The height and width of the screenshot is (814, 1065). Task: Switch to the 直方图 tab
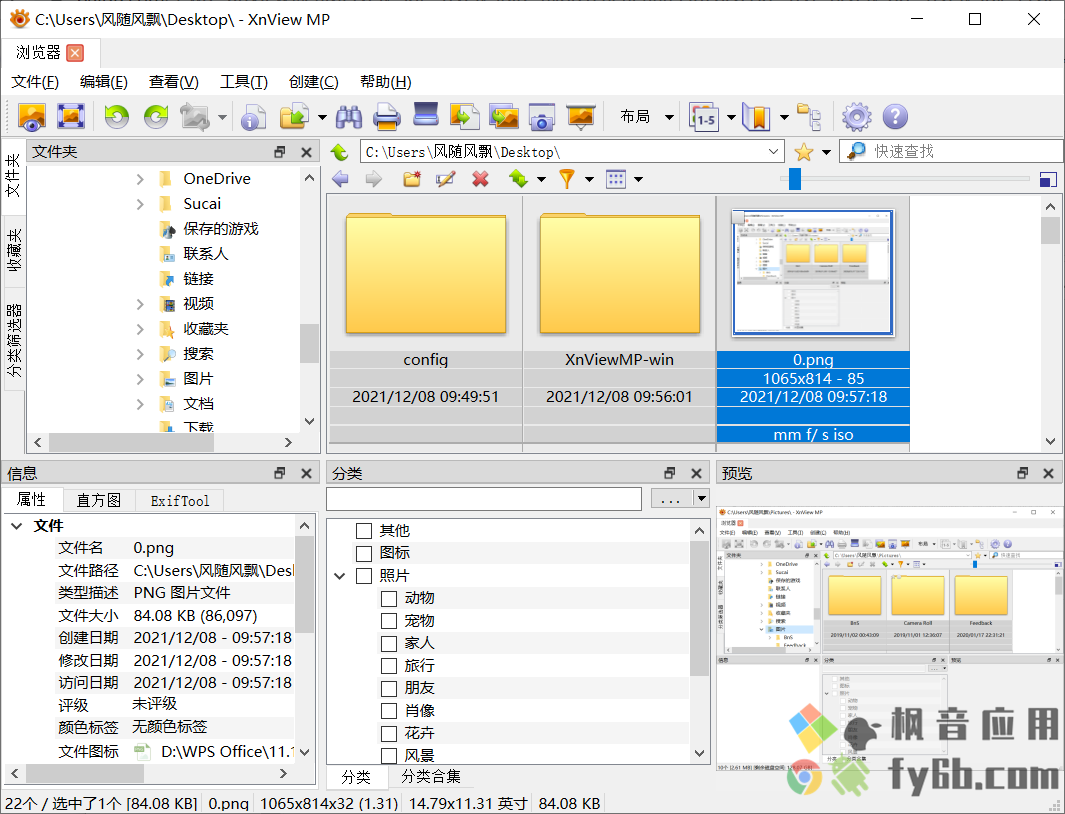(99, 501)
